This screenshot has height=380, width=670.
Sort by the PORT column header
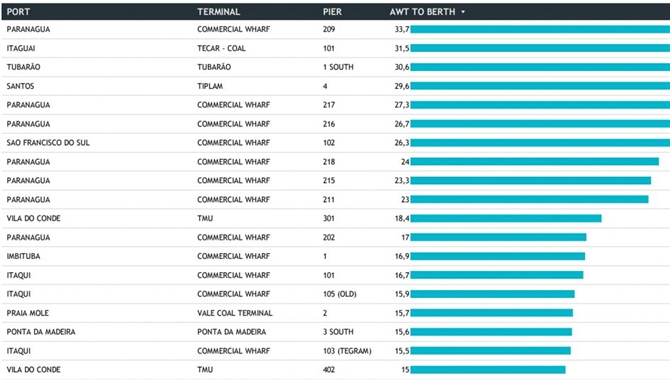18,12
